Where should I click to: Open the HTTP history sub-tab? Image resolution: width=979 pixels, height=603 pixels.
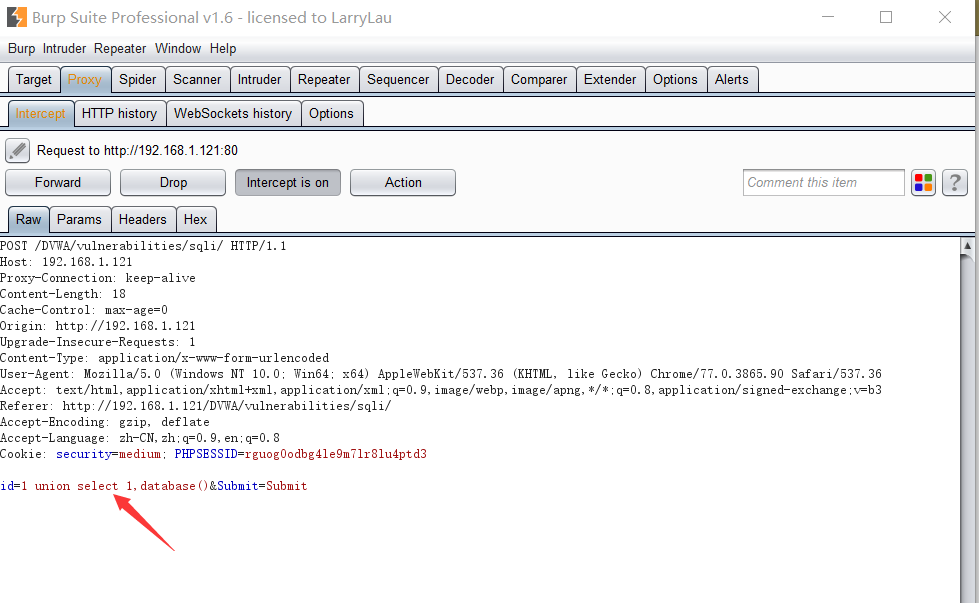pyautogui.click(x=119, y=114)
